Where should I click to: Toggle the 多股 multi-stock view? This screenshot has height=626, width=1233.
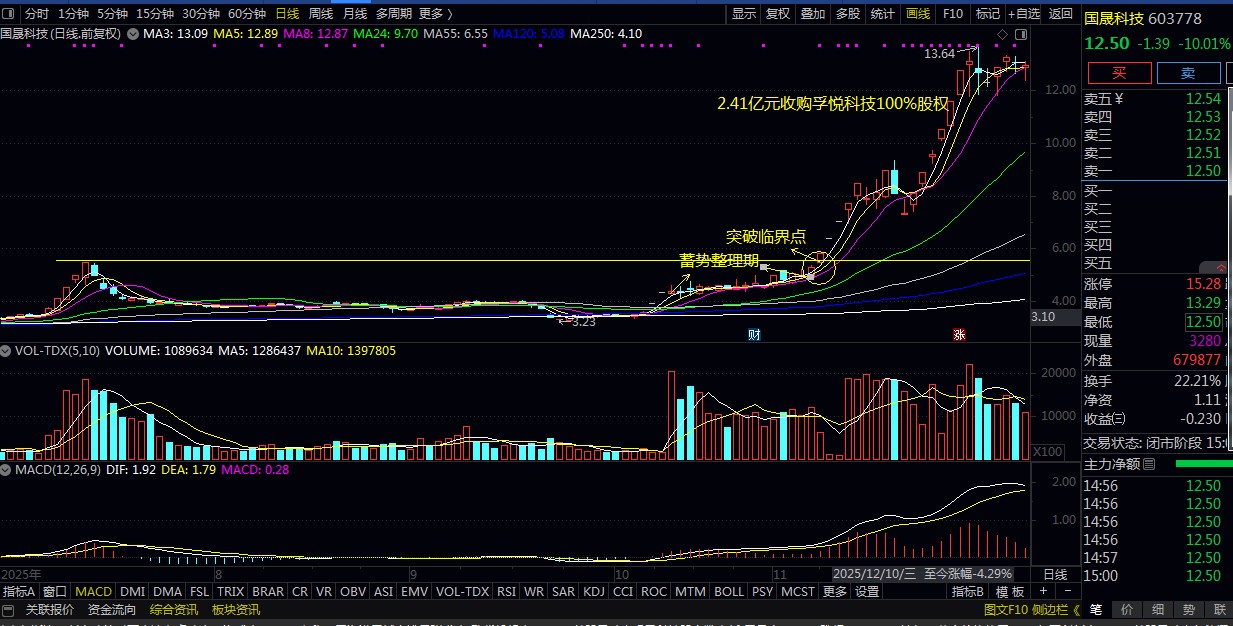[x=848, y=14]
